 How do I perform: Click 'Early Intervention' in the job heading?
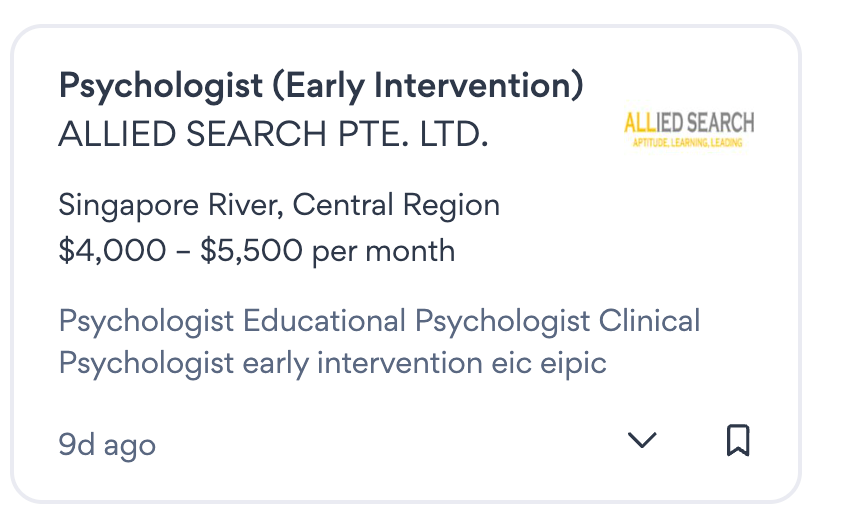pos(427,86)
